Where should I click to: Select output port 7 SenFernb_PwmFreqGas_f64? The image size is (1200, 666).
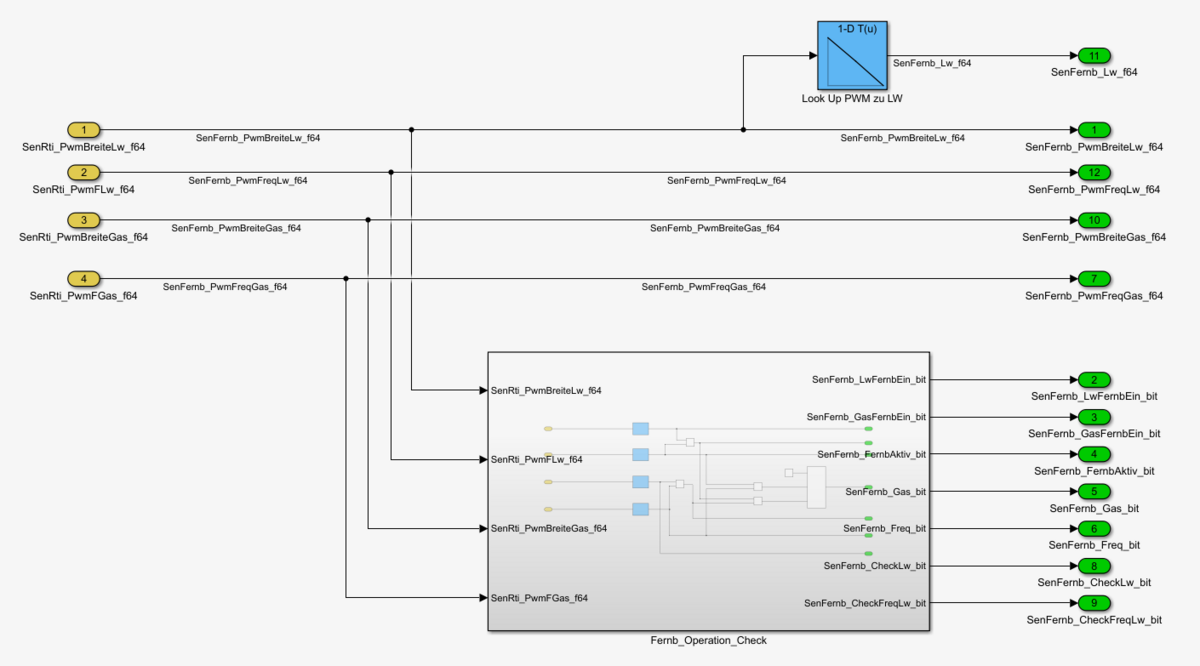point(1094,278)
